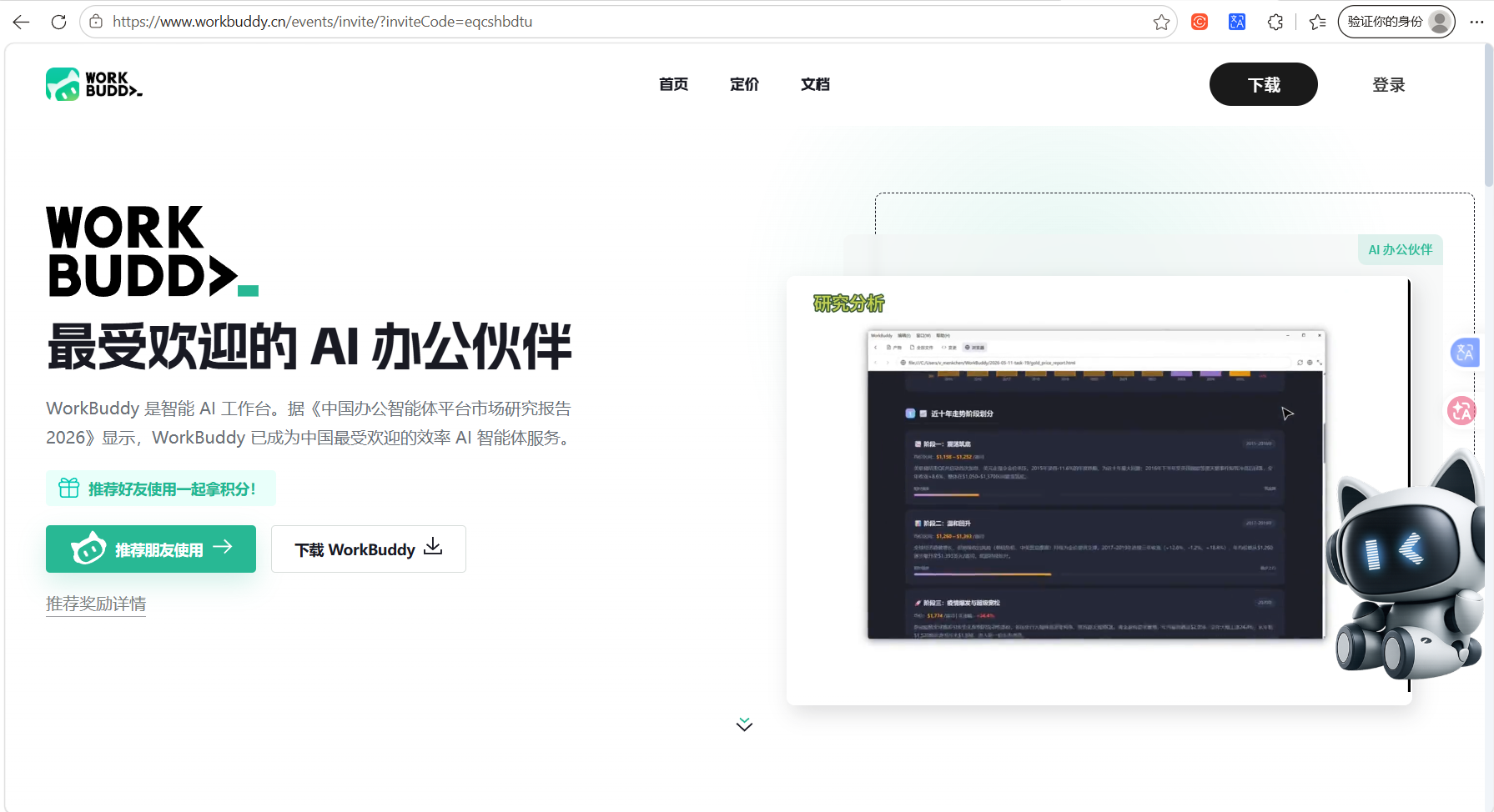This screenshot has width=1494, height=812.
Task: Open the red C browser extension
Action: (1200, 22)
